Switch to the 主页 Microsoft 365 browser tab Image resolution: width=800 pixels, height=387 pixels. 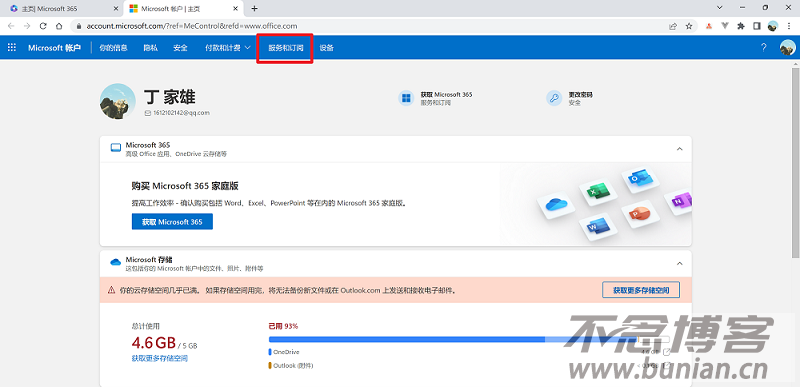[x=61, y=9]
